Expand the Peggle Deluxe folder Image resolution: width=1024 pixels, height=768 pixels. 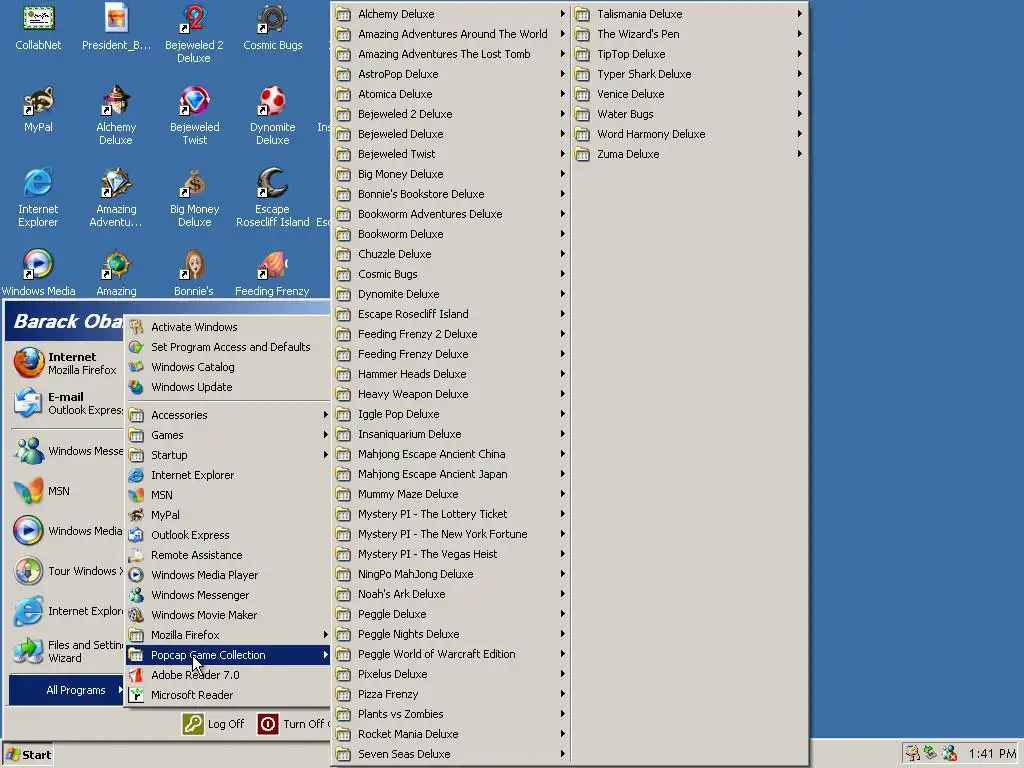point(451,614)
